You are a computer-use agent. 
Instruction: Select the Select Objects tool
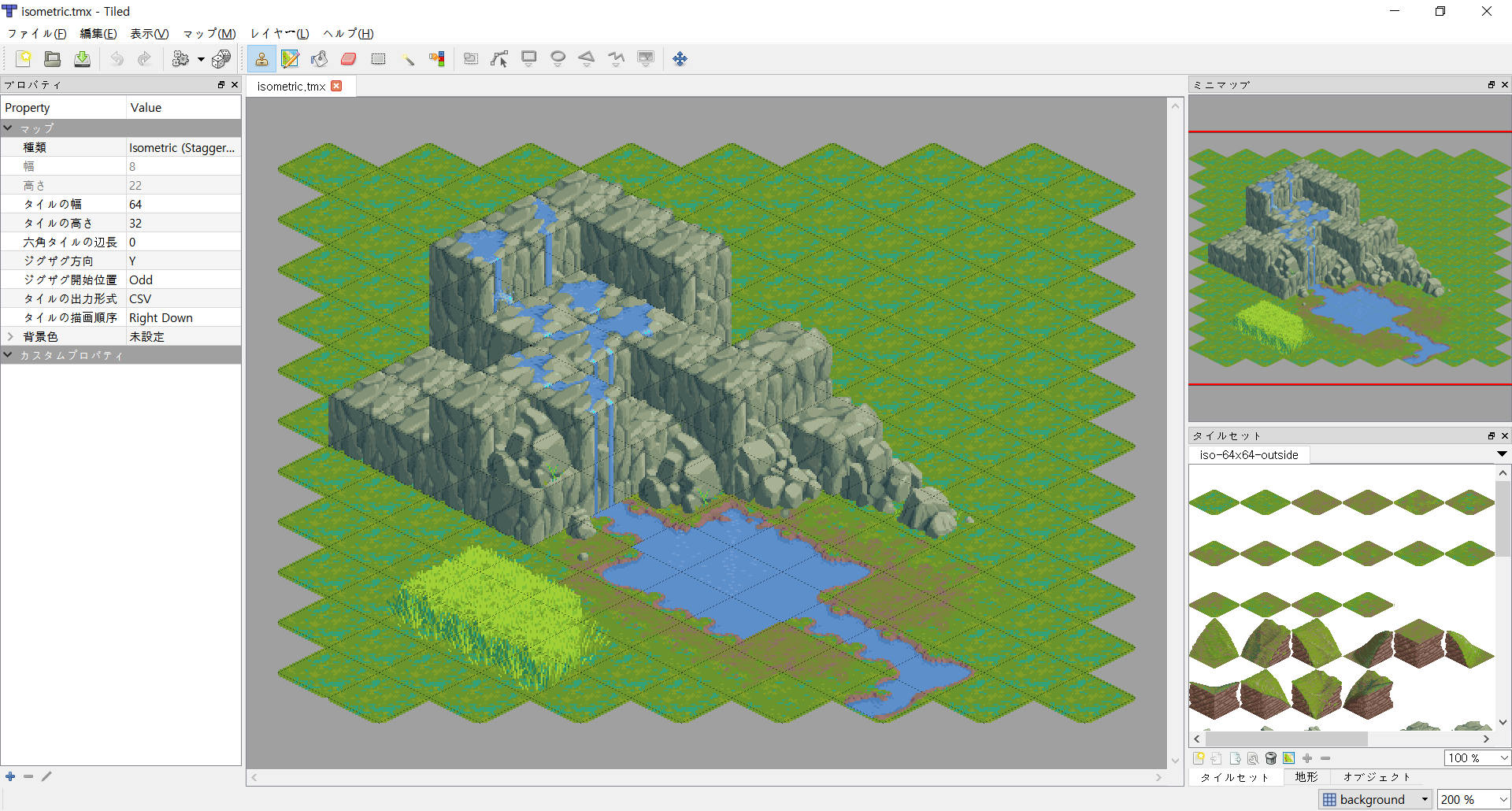pyautogui.click(x=471, y=59)
